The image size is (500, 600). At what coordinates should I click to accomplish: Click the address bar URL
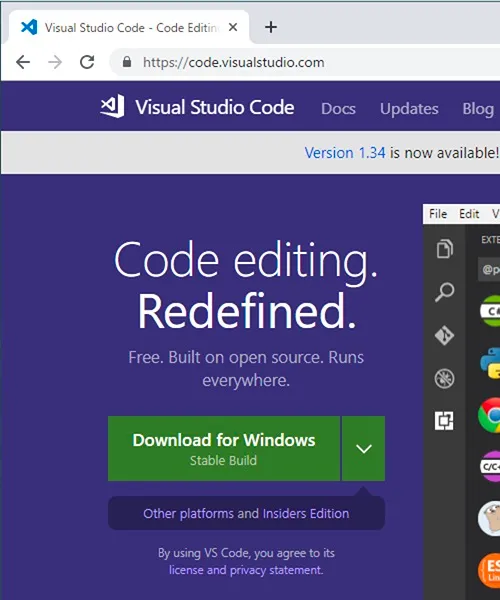click(x=234, y=62)
